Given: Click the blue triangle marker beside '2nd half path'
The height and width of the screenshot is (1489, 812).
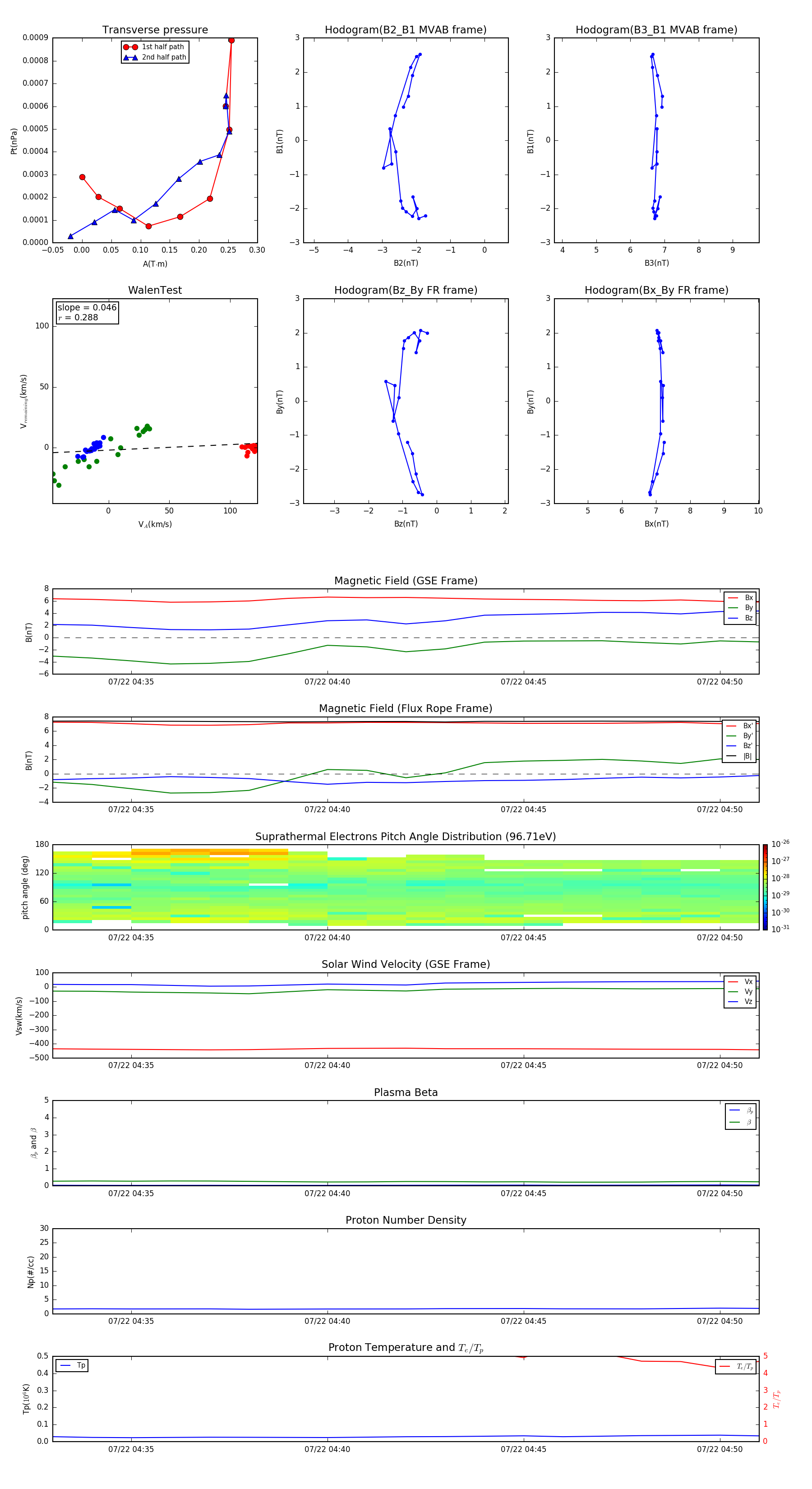Looking at the screenshot, I should pos(130,57).
